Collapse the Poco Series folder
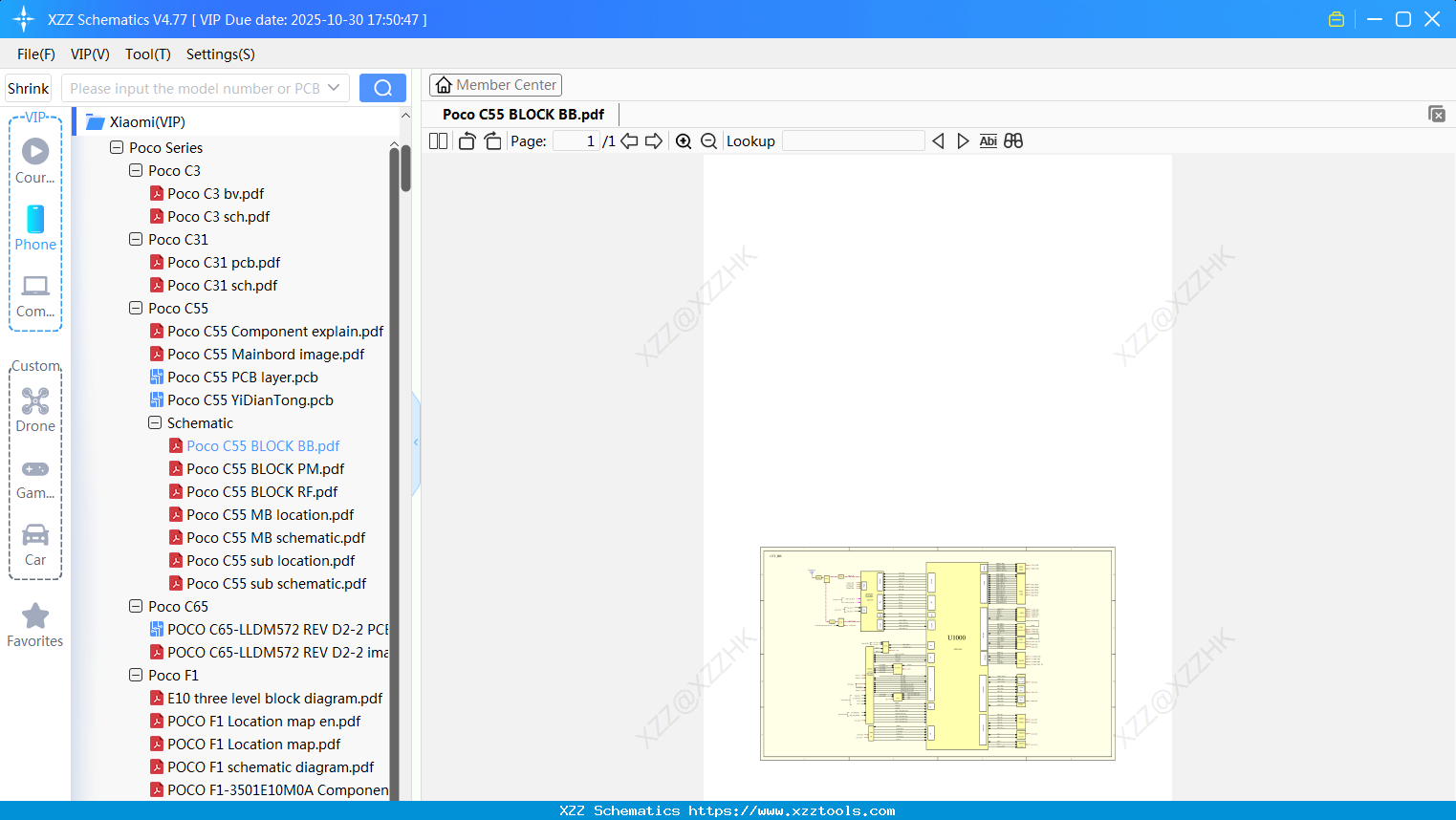This screenshot has height=820, width=1456. tap(117, 148)
